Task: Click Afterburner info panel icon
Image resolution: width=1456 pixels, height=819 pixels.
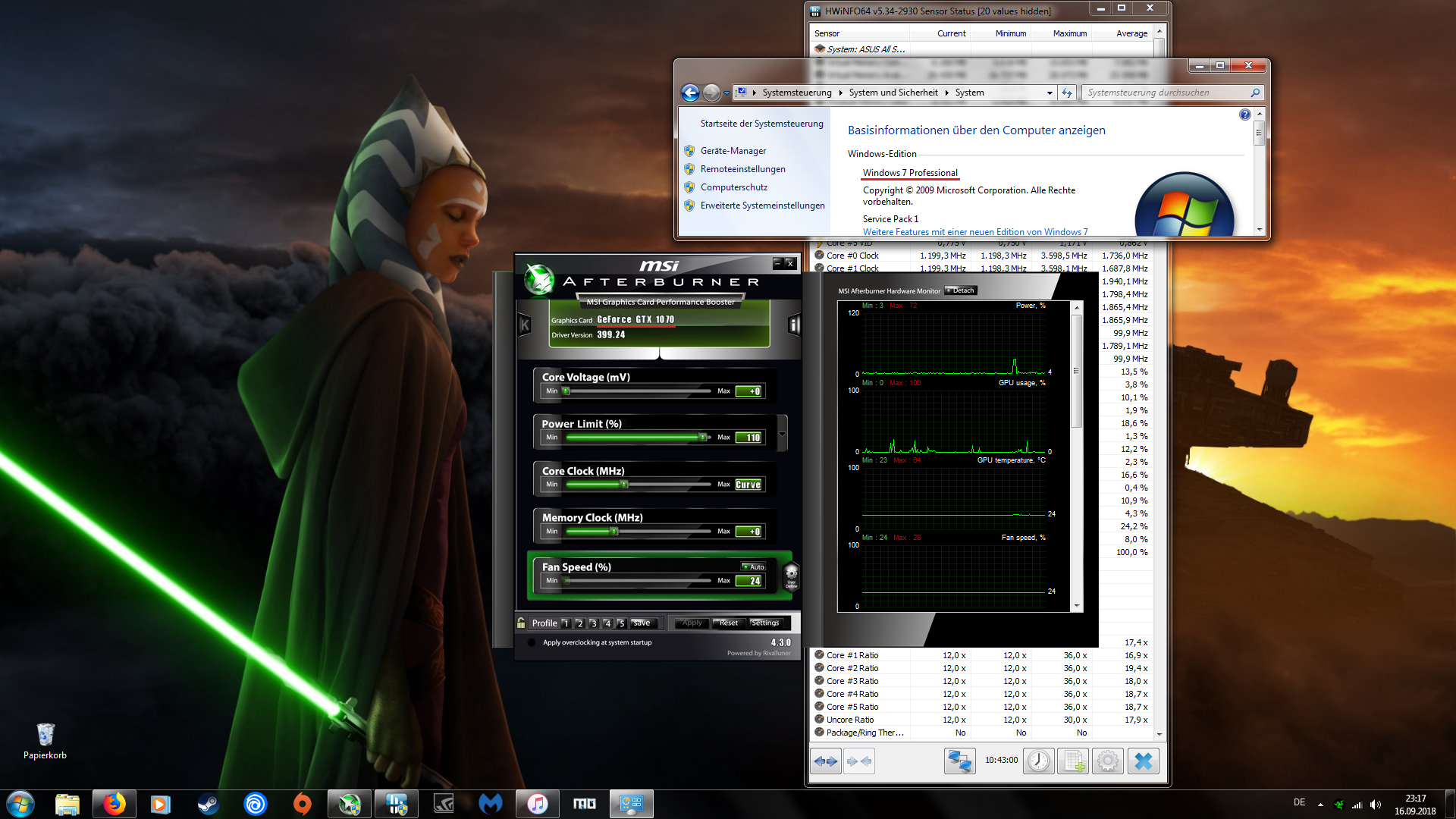Action: coord(794,325)
